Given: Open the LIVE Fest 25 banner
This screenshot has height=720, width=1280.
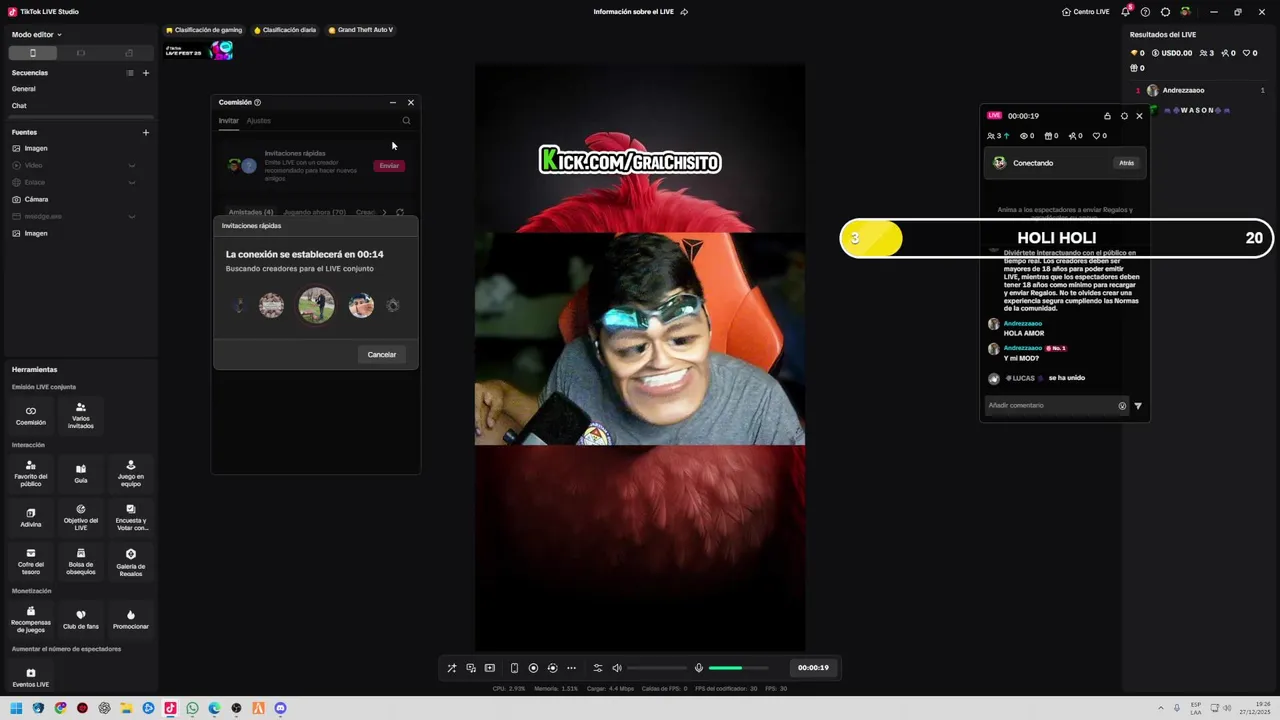Looking at the screenshot, I should (x=199, y=50).
